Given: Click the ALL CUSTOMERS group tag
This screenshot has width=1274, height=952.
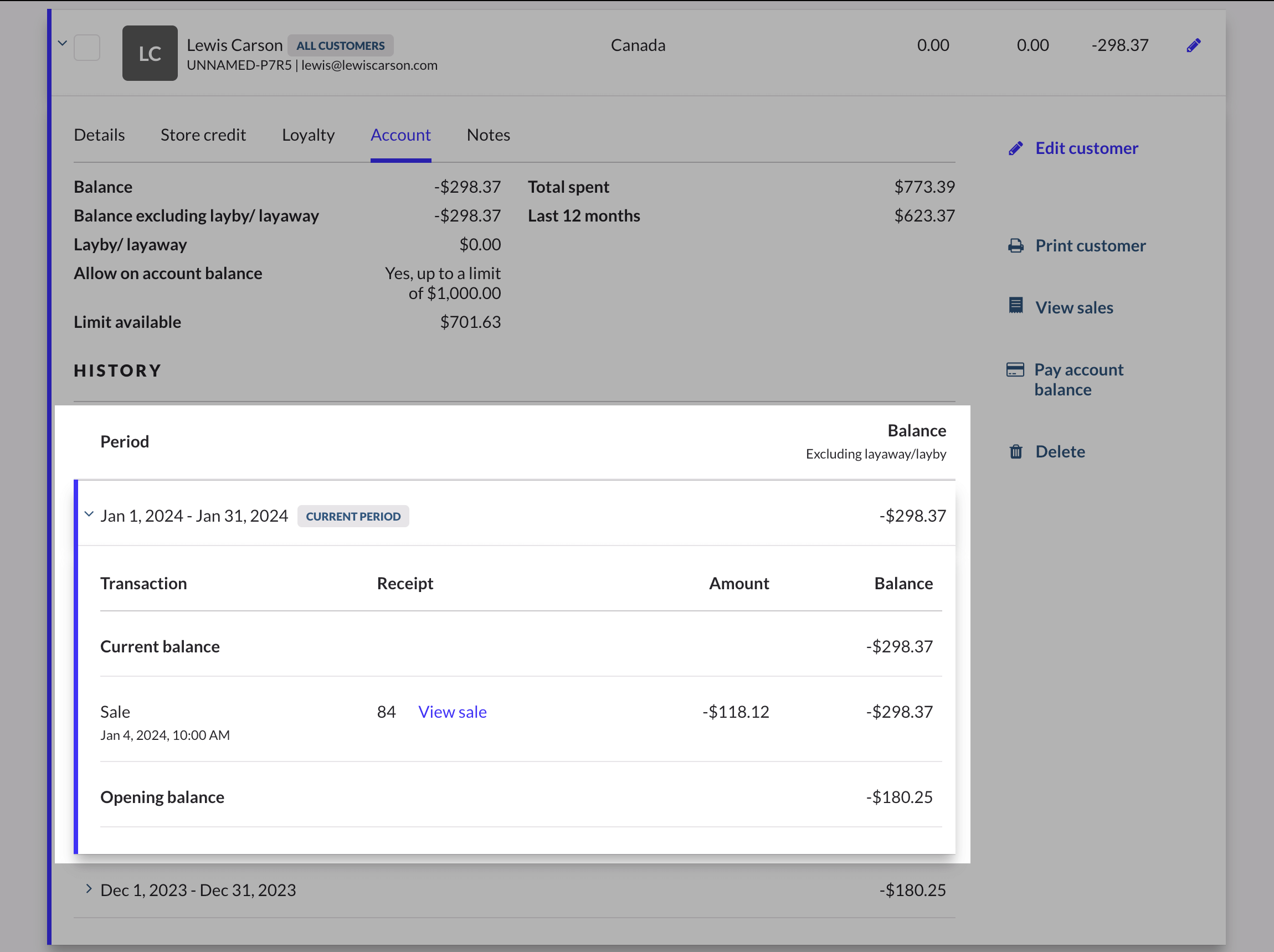Looking at the screenshot, I should pyautogui.click(x=341, y=45).
